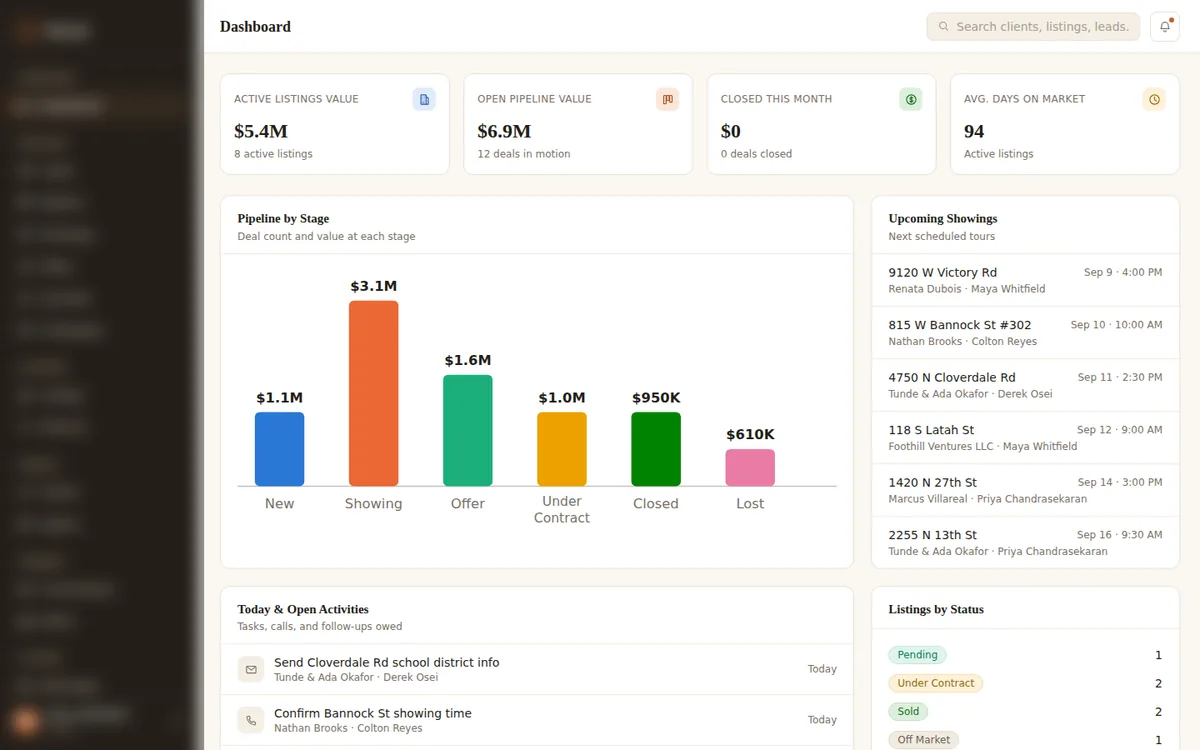Viewport: 1200px width, 750px height.
Task: Click Renata Dubois · Maya Whitfield text
Action: (967, 289)
